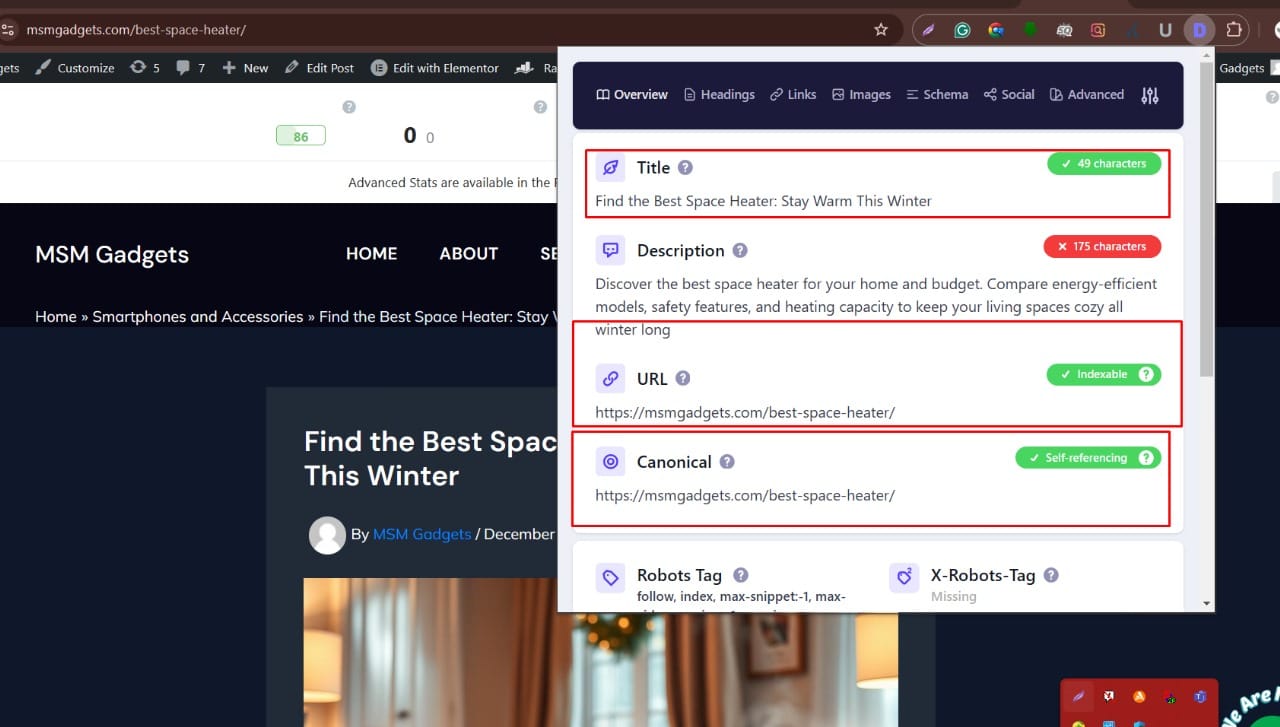The height and width of the screenshot is (727, 1280).
Task: Go to HOME in site navigation
Action: point(372,254)
